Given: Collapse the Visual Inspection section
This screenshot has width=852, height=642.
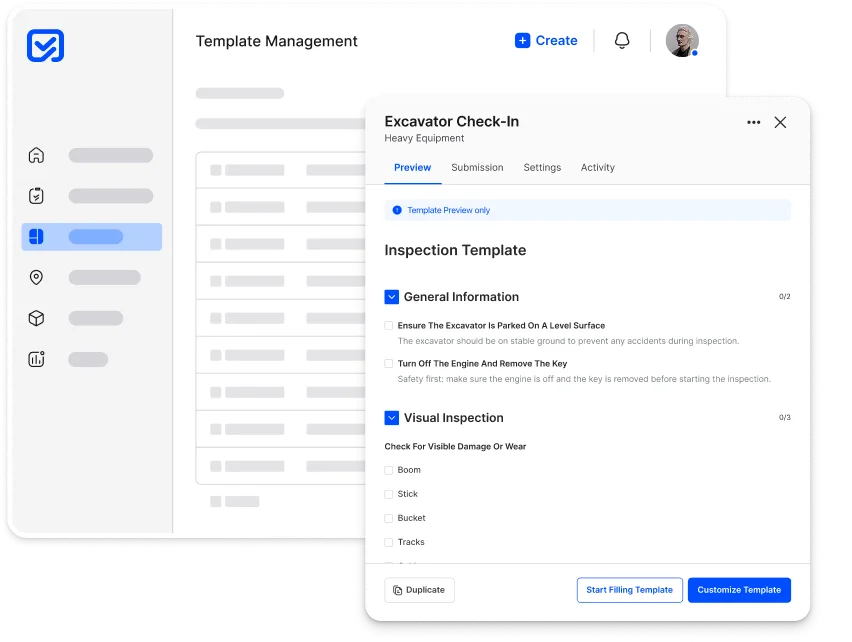Looking at the screenshot, I should (x=392, y=418).
